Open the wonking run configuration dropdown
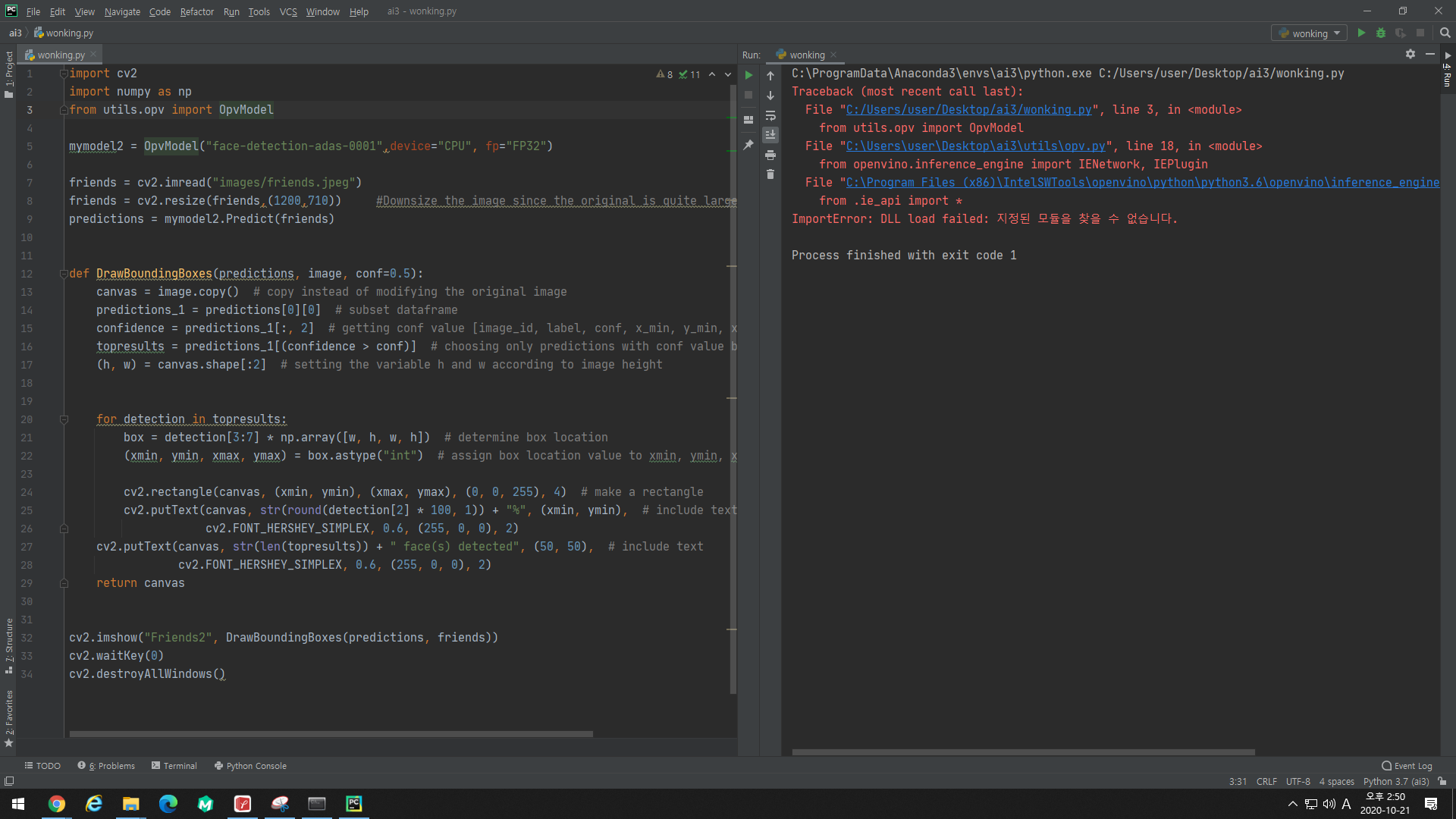Viewport: 1456px width, 819px height. 1310,33
